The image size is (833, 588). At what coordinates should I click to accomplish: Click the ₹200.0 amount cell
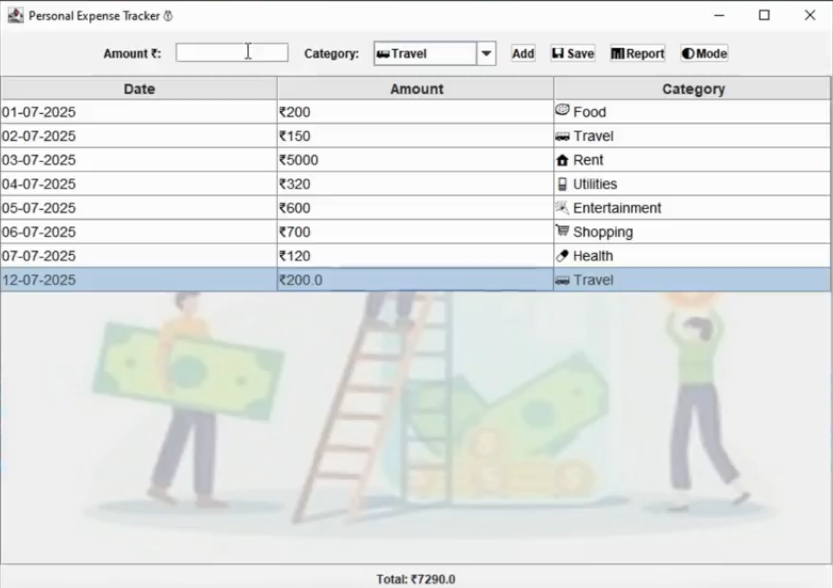click(x=415, y=280)
